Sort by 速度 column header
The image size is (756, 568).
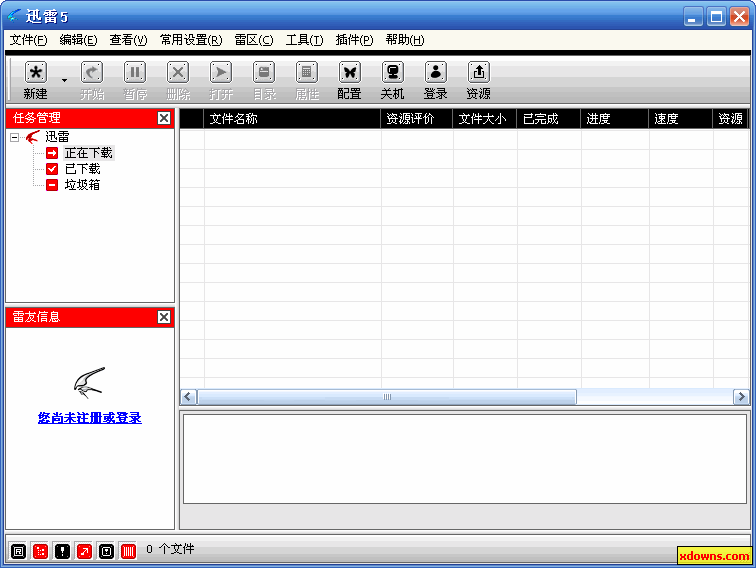coord(681,119)
